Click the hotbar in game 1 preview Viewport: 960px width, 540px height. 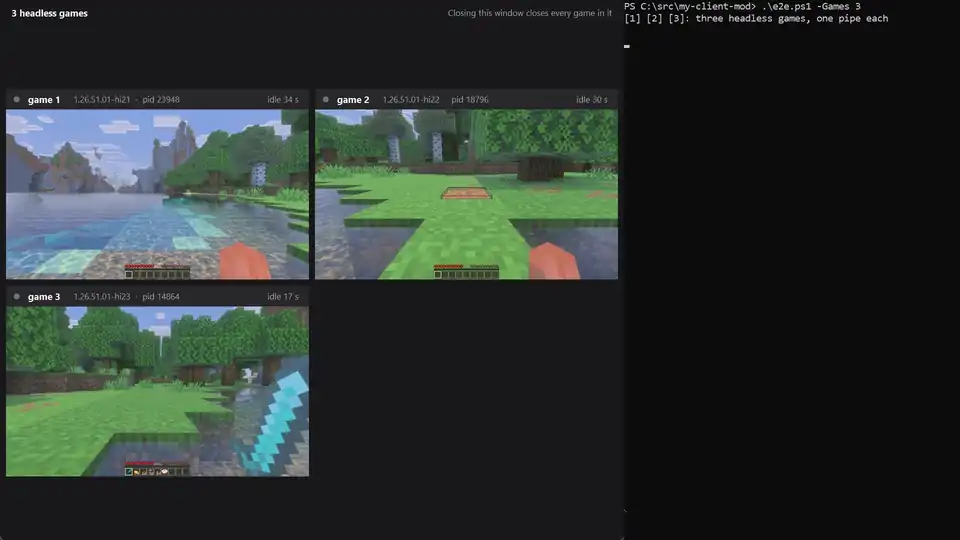click(x=157, y=274)
